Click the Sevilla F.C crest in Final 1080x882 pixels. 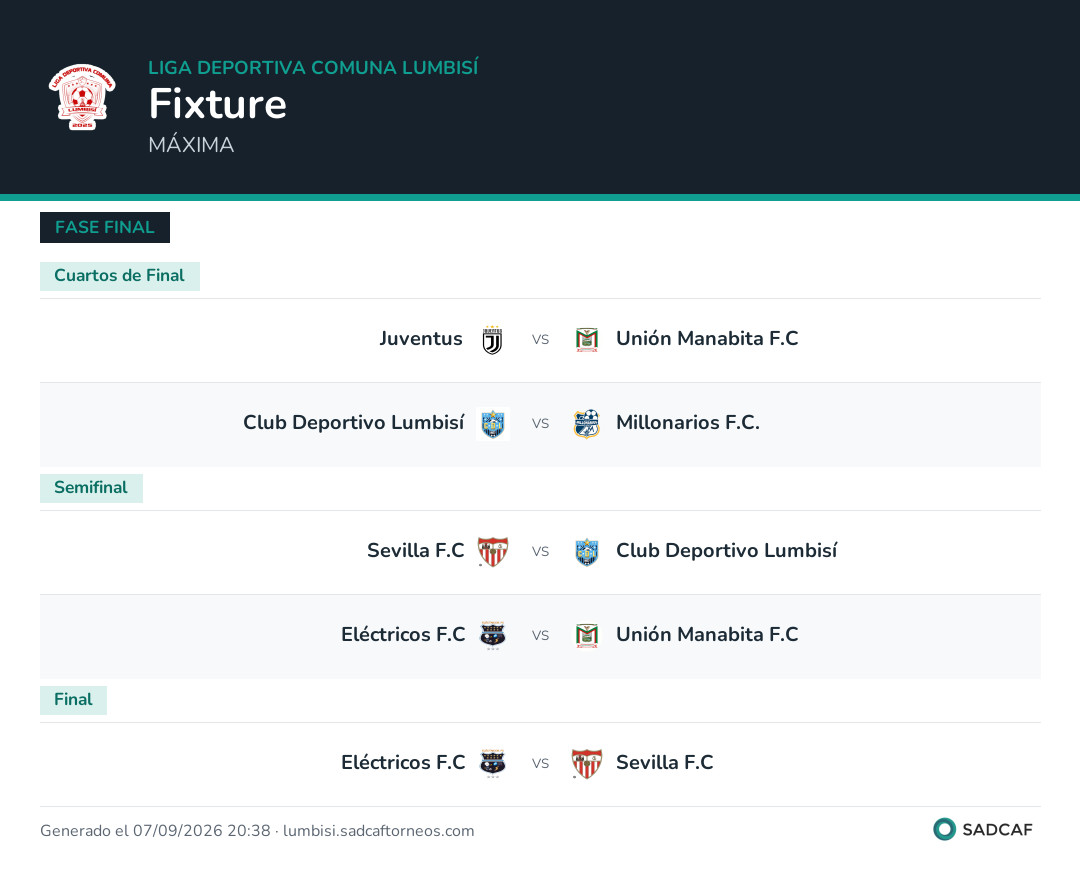587,764
